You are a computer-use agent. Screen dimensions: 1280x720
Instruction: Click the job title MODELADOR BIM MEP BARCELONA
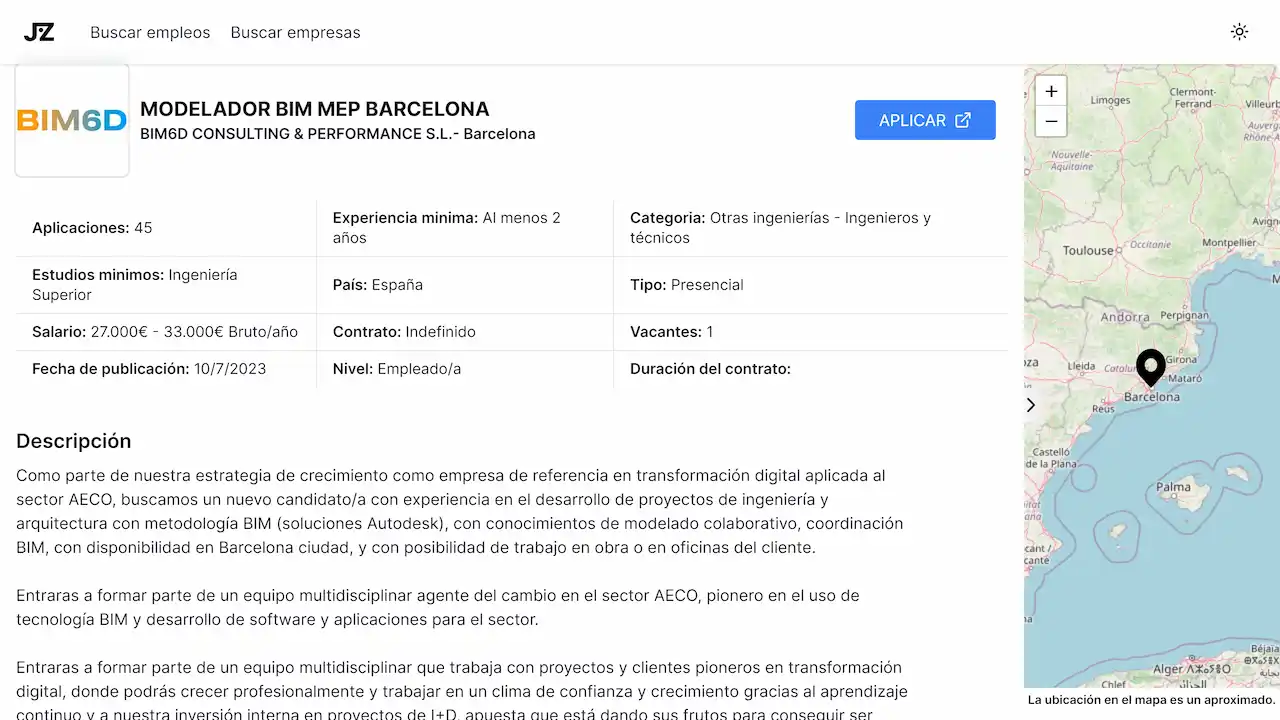point(315,109)
